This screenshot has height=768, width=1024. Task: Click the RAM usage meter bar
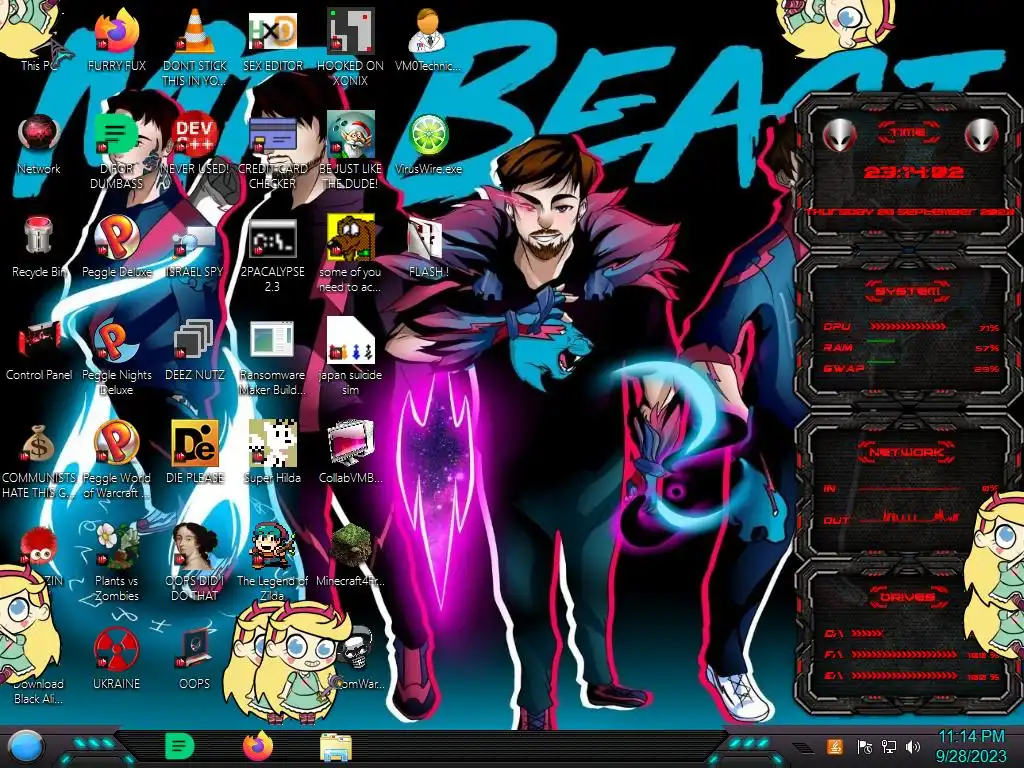coord(881,341)
